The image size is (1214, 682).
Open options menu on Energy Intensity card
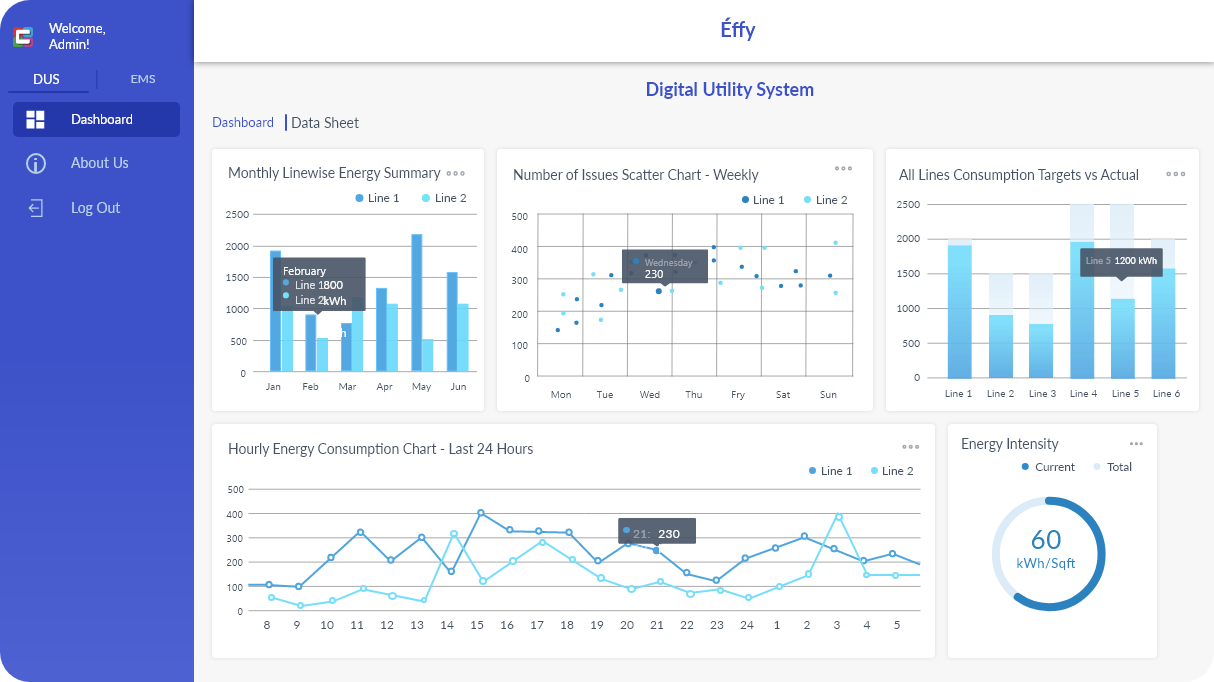[1136, 443]
